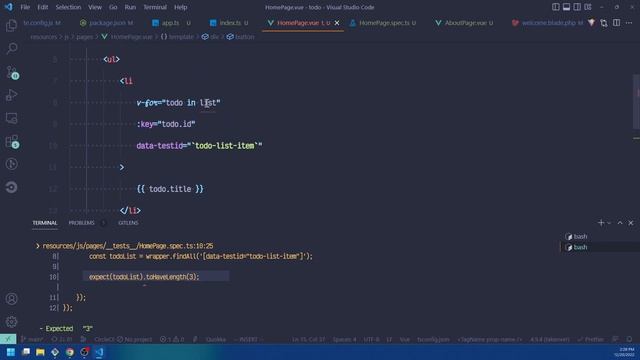Image resolution: width=640 pixels, height=360 pixels.
Task: Open the Search view in the activity bar
Action: (11, 49)
